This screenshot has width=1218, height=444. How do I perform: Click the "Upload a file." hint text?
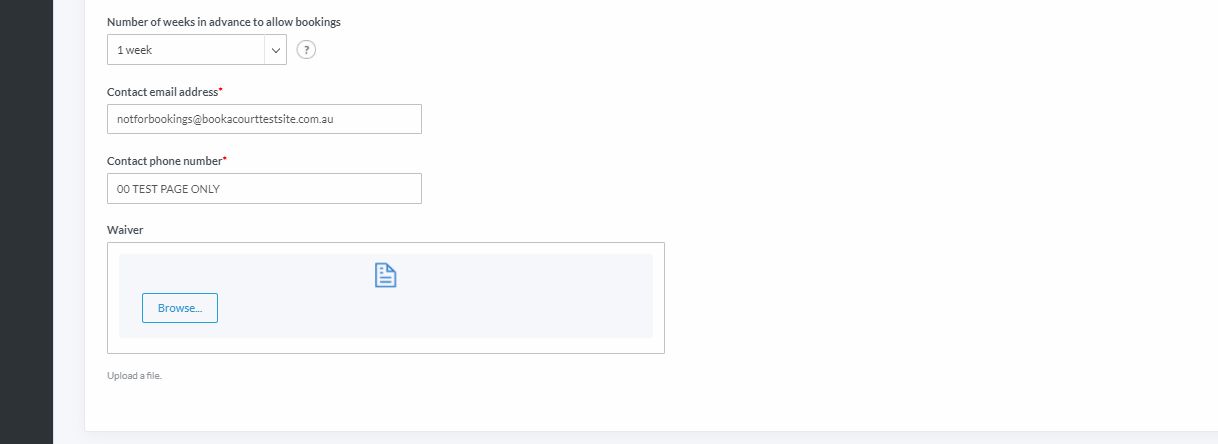[134, 376]
